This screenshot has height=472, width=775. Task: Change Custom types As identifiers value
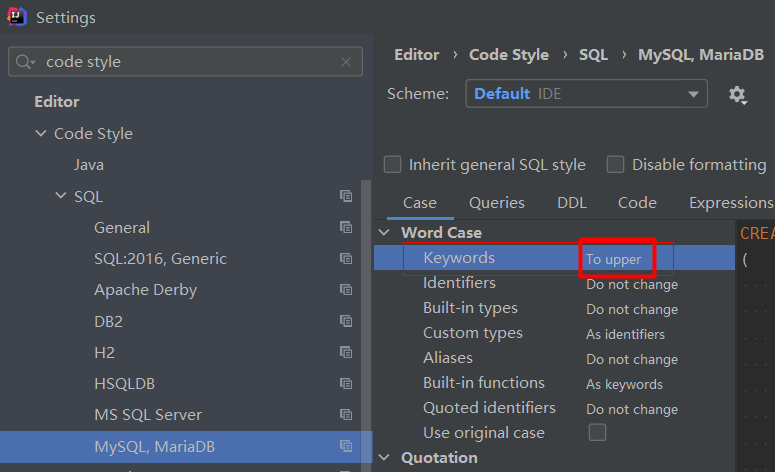coord(625,335)
